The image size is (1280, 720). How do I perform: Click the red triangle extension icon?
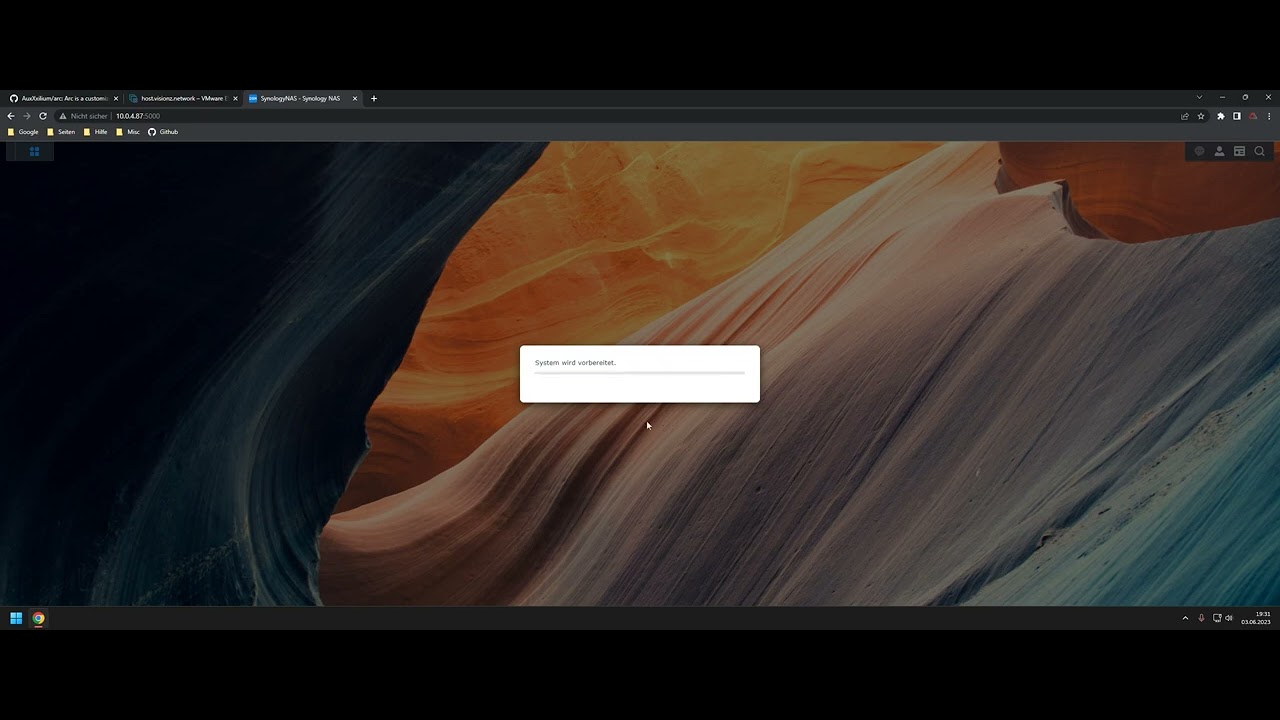point(1253,116)
